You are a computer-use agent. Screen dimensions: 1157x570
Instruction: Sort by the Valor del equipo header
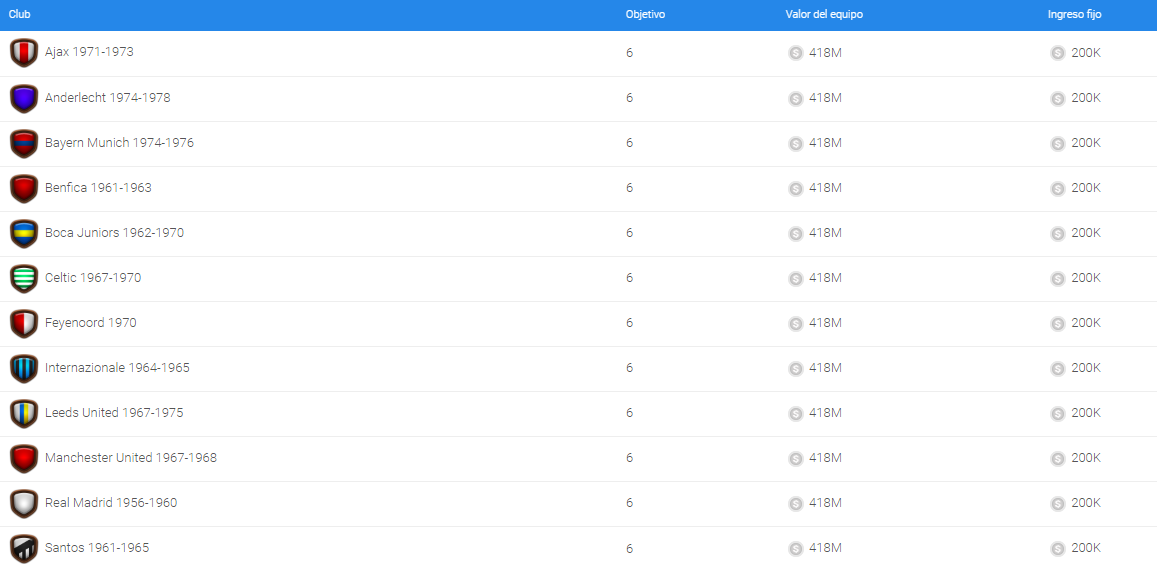pyautogui.click(x=824, y=14)
